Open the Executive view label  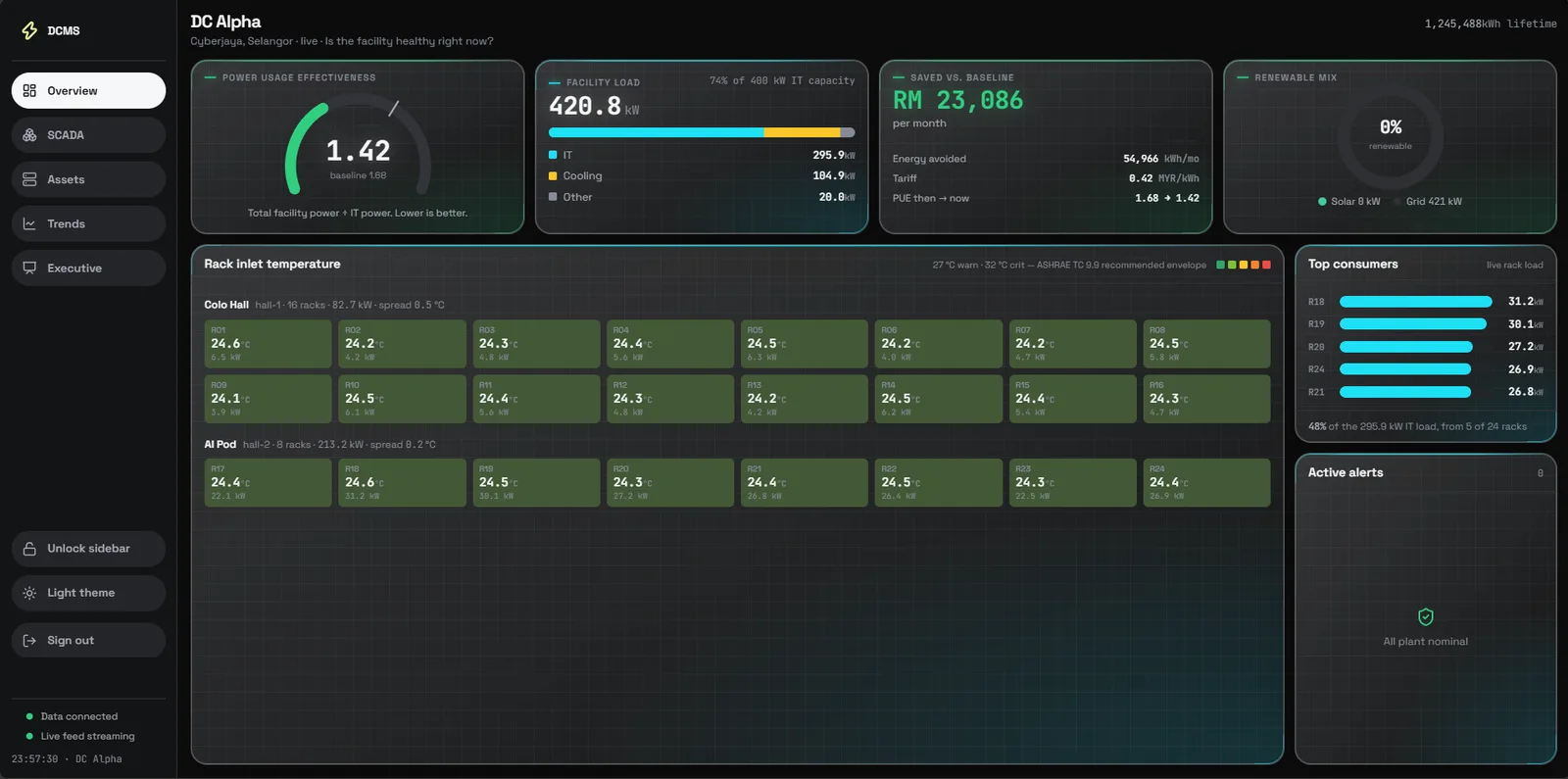point(74,268)
